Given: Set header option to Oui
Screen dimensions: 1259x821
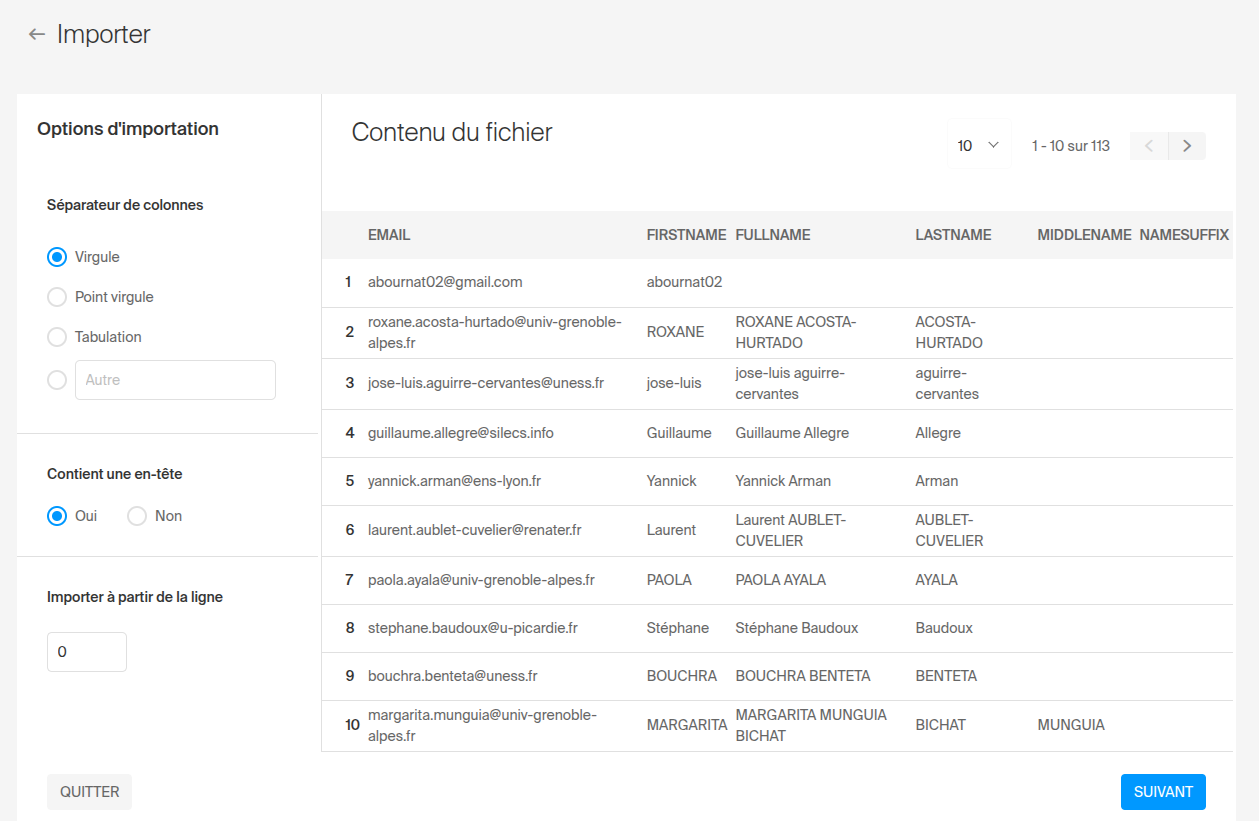Looking at the screenshot, I should pos(58,516).
